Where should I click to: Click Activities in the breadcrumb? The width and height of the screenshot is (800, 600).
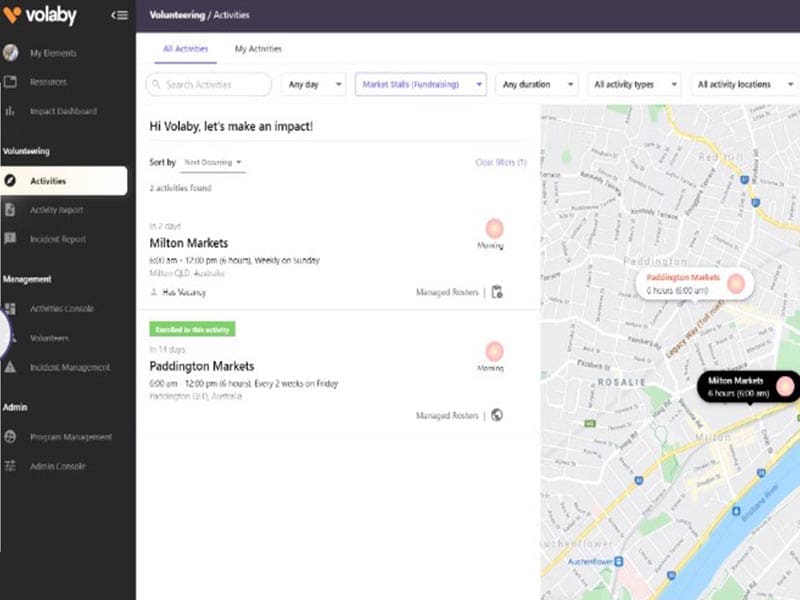tap(232, 15)
